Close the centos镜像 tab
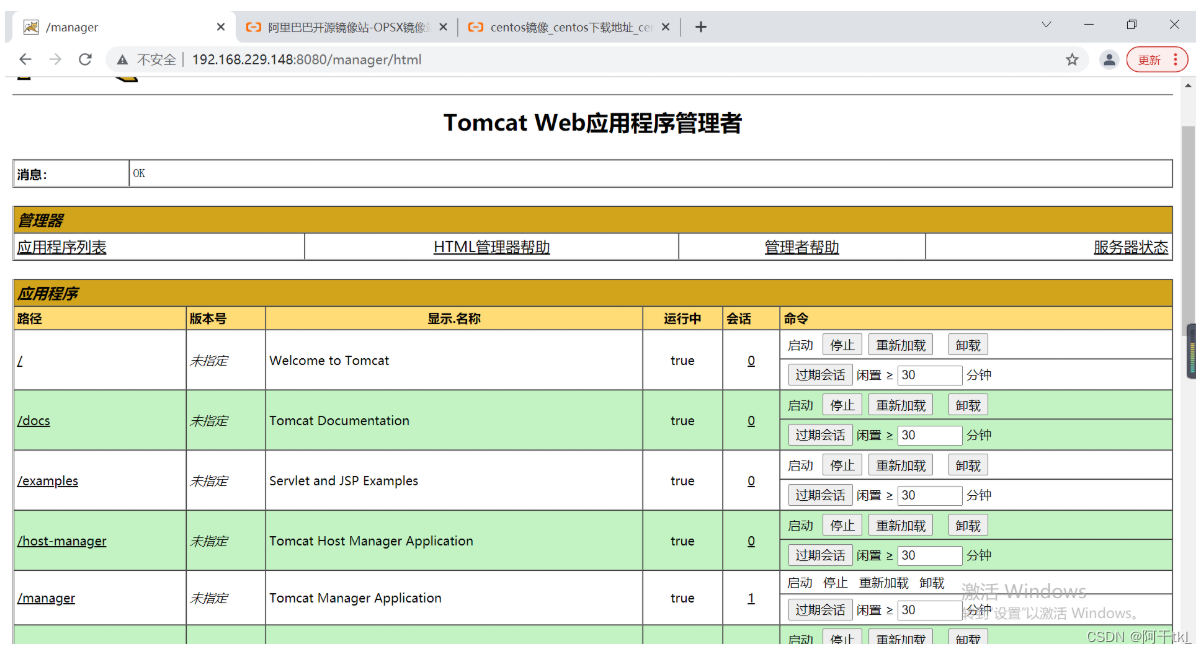The image size is (1203, 653). coord(666,27)
